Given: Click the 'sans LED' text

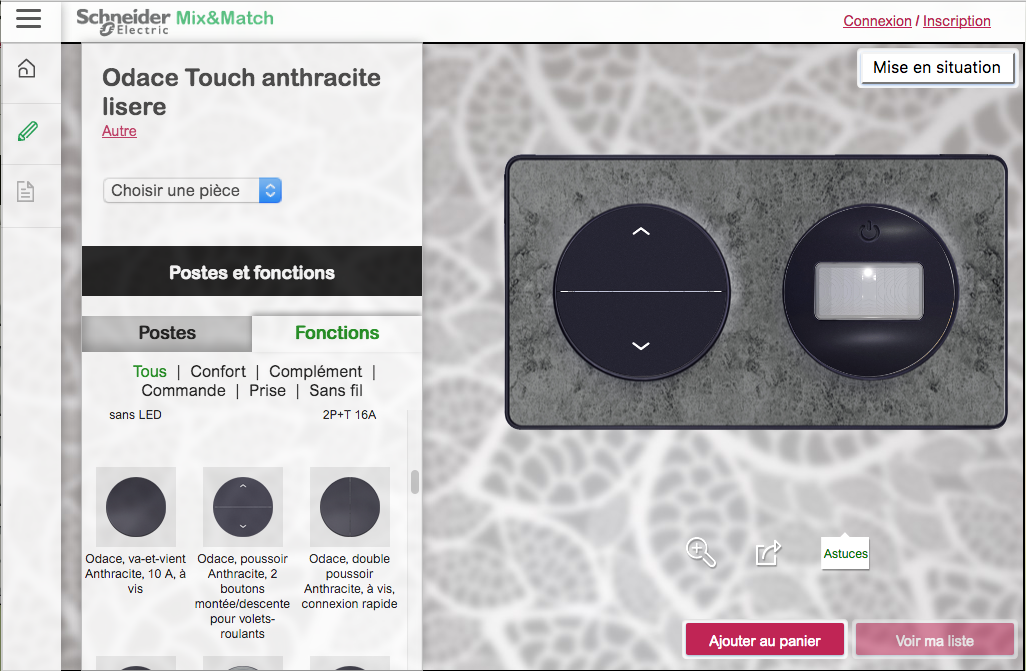Looking at the screenshot, I should (x=135, y=414).
